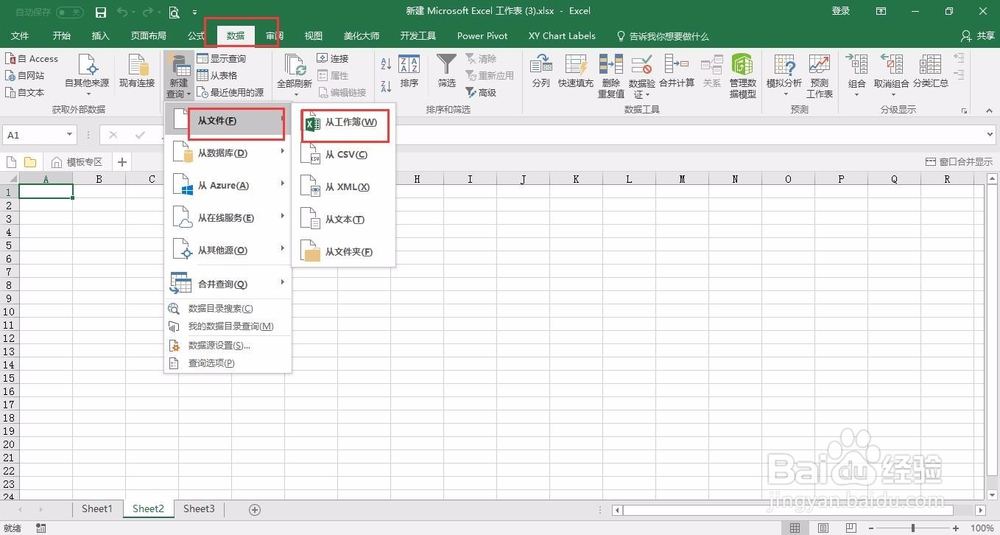Image resolution: width=1000 pixels, height=535 pixels.
Task: Click the 告诉我你想要做什么 search box
Action: (x=663, y=36)
